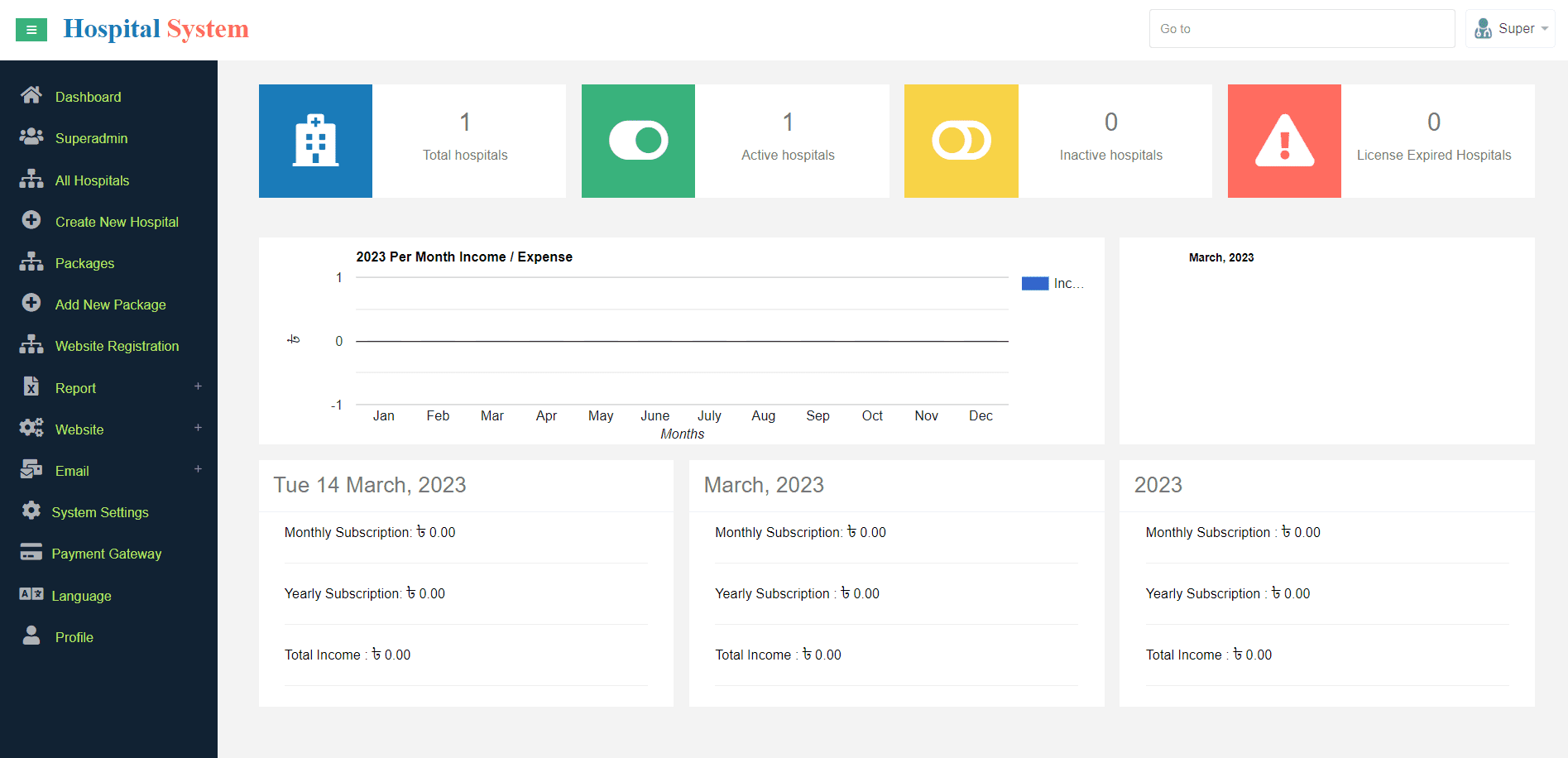The height and width of the screenshot is (758, 1568).
Task: Open the Report spreadsheet icon
Action: tap(31, 387)
